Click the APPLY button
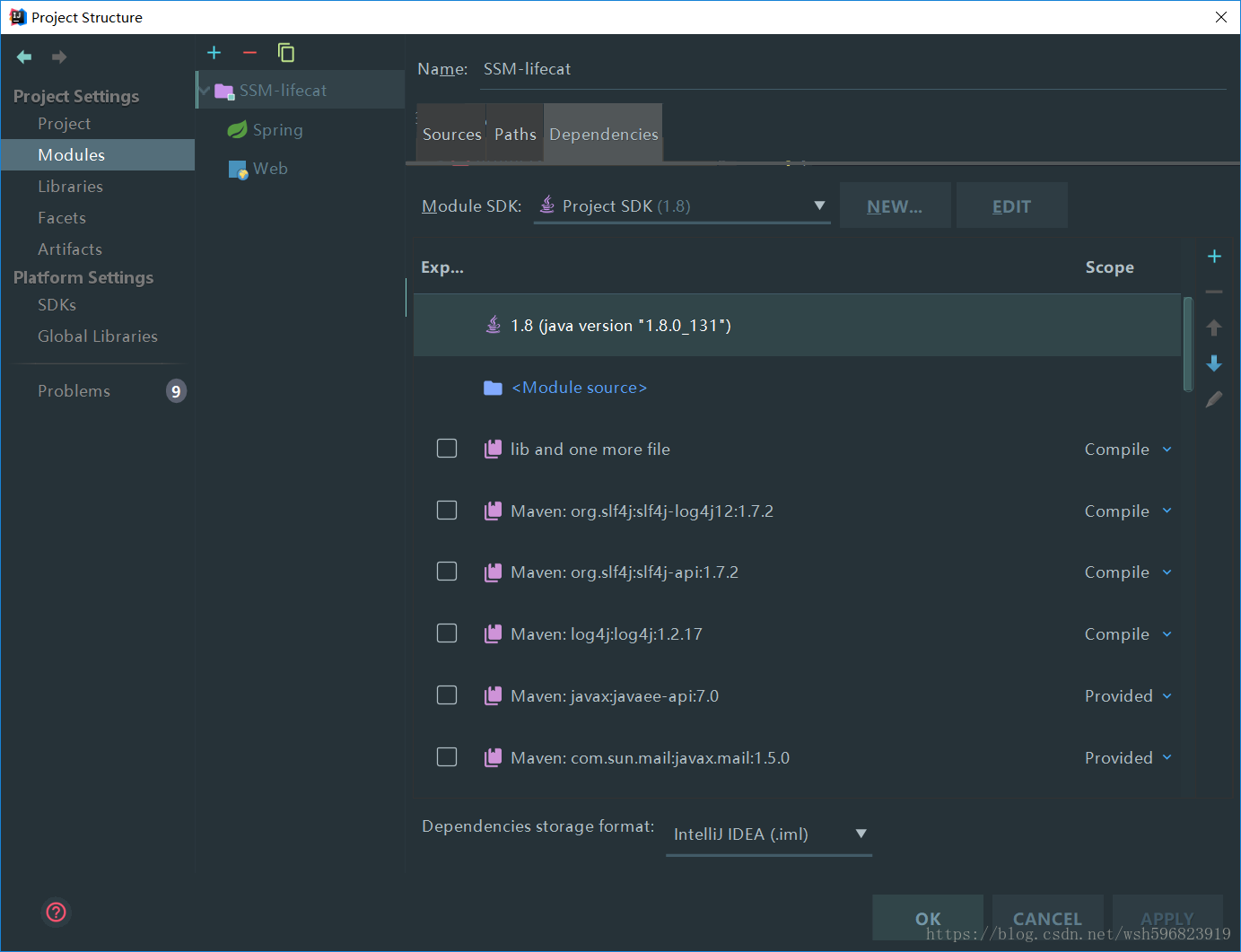 1167,918
